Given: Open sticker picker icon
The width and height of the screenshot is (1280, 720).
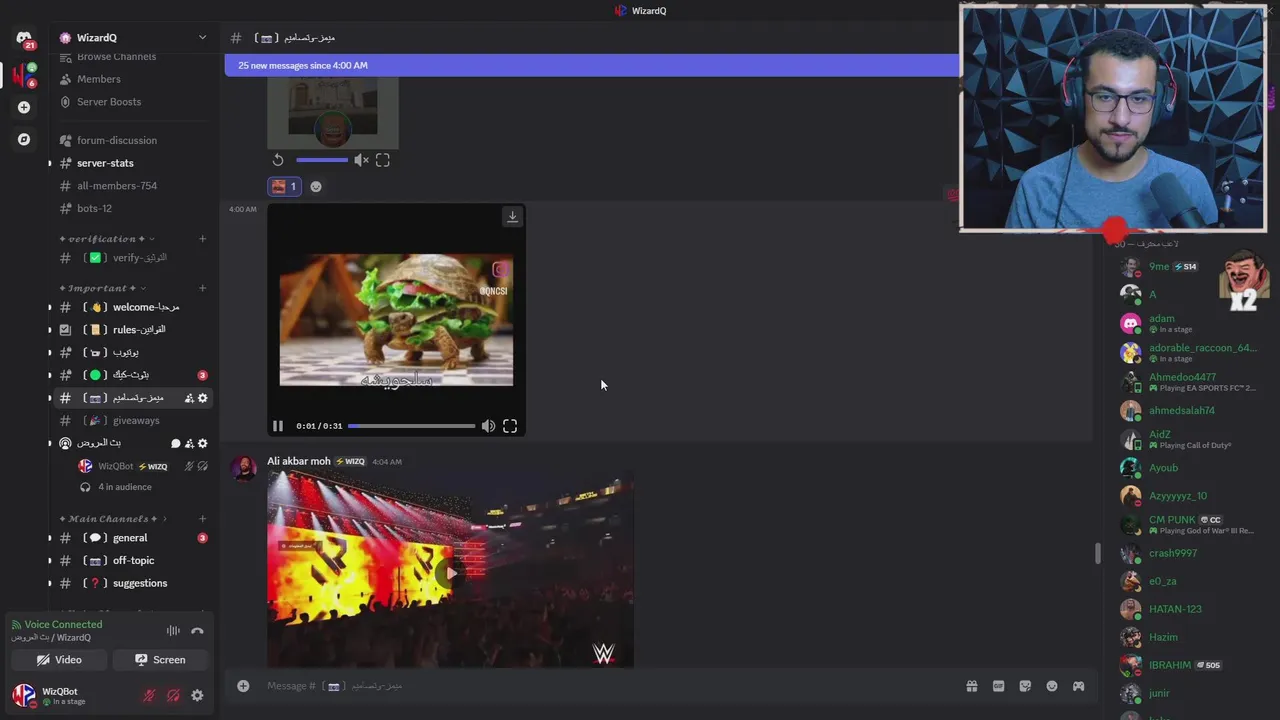Looking at the screenshot, I should click(1025, 686).
